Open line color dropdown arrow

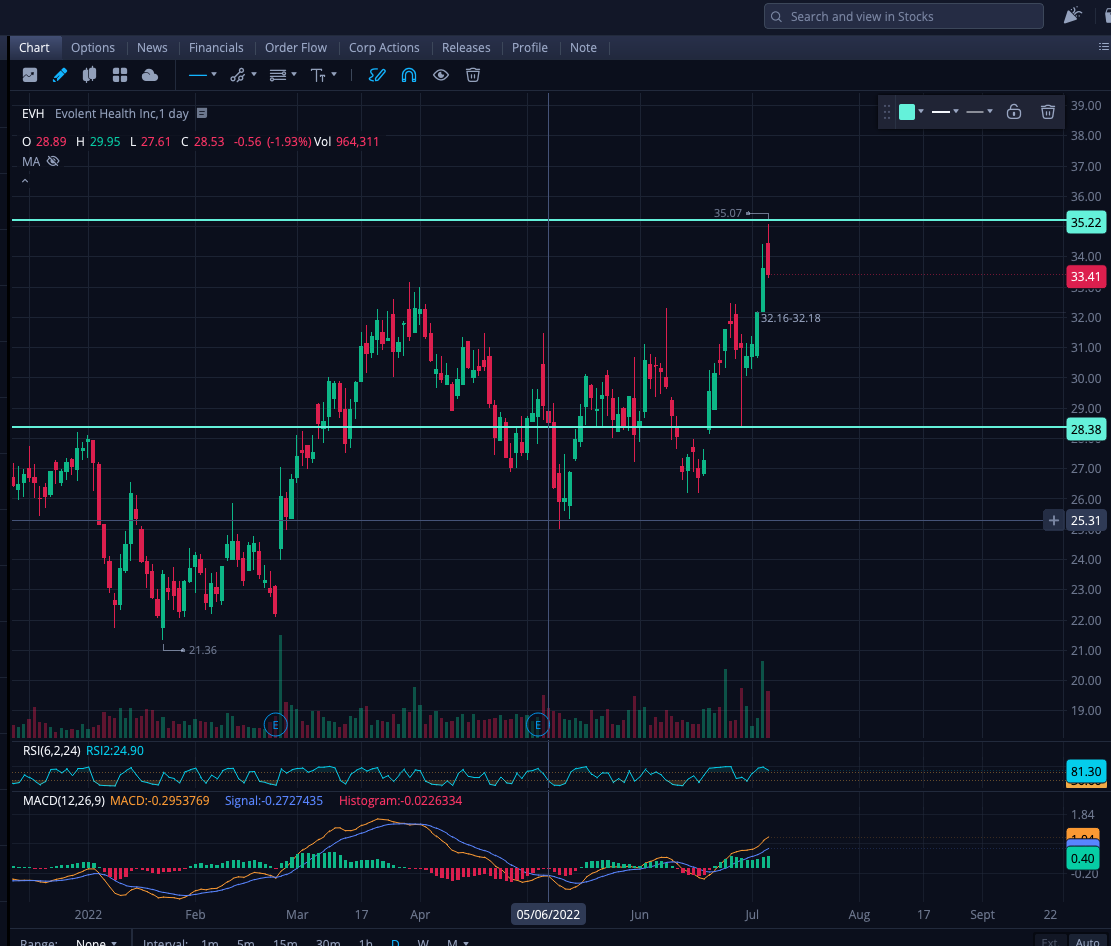[x=921, y=112]
